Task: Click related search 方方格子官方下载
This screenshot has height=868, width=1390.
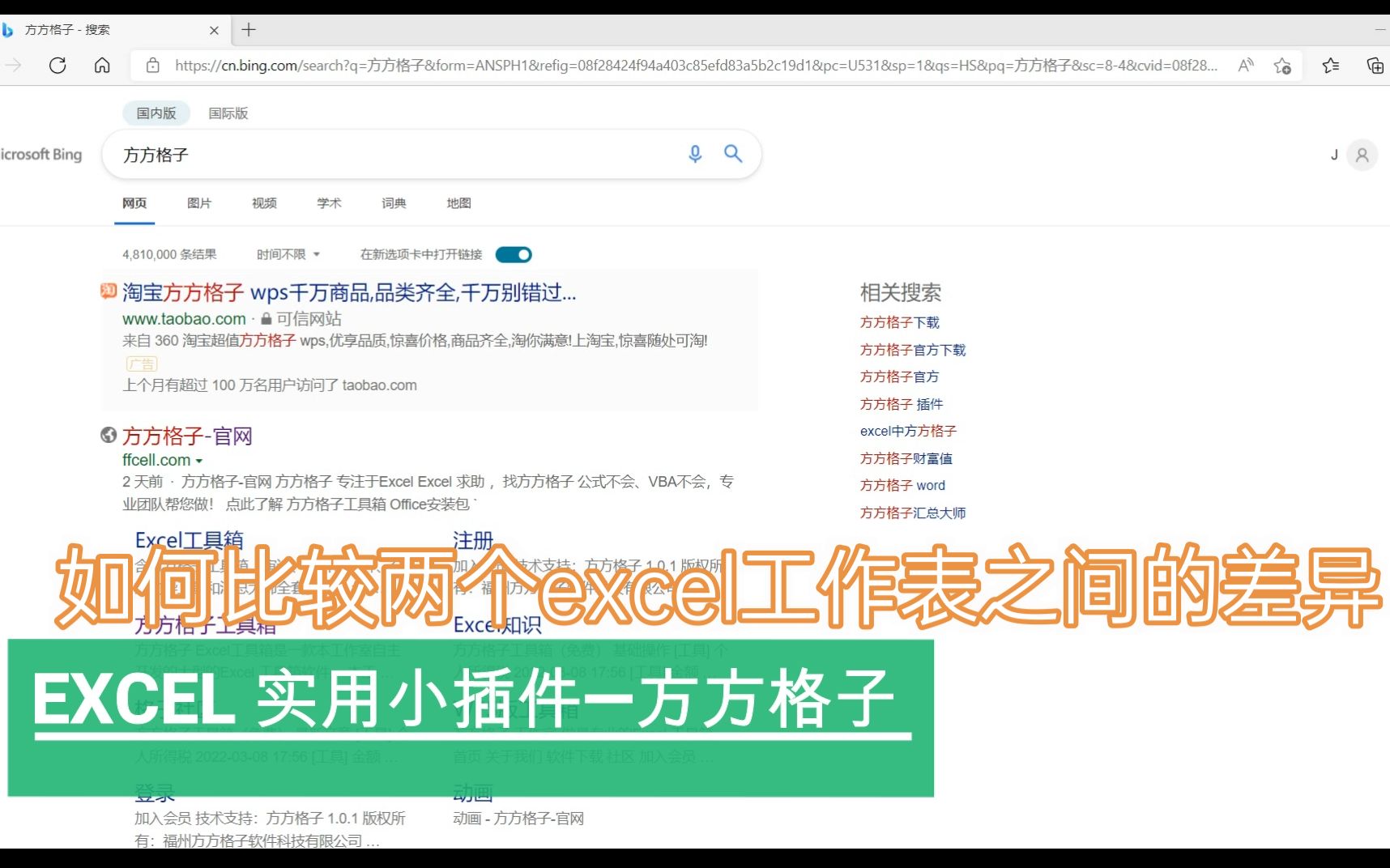Action: [x=913, y=350]
